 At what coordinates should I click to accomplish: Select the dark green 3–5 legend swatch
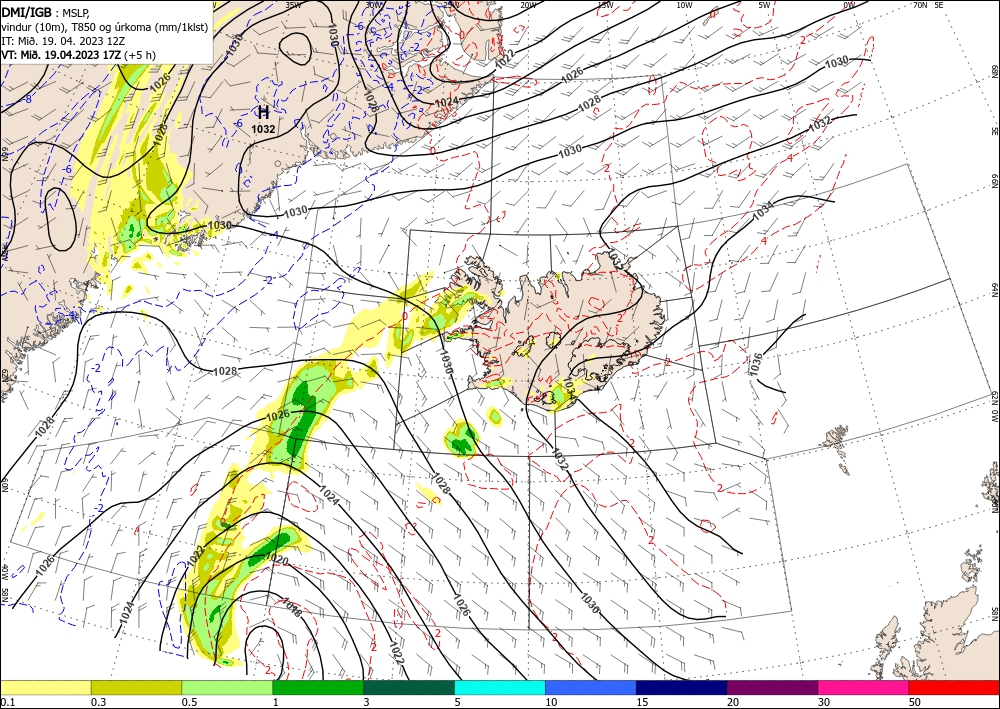(409, 688)
